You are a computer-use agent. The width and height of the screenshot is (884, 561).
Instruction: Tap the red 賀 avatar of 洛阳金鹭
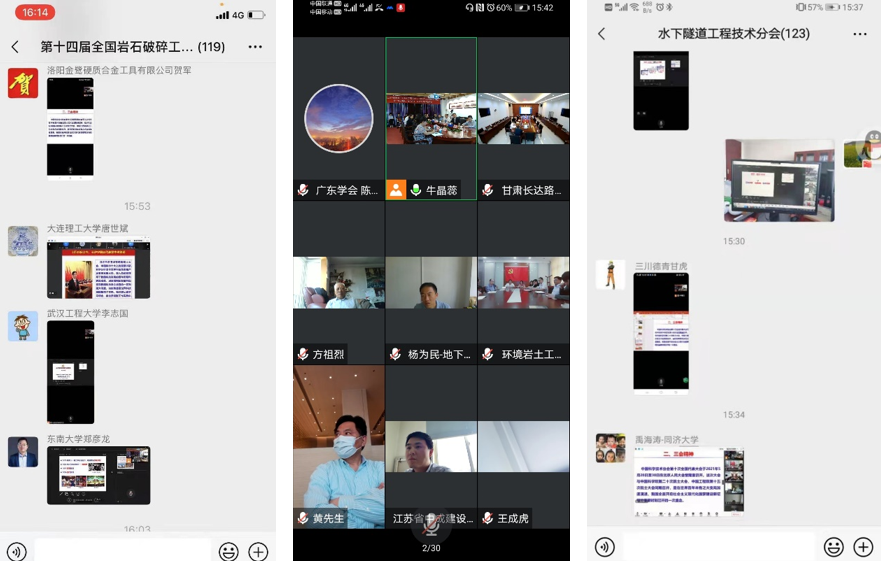coord(23,83)
